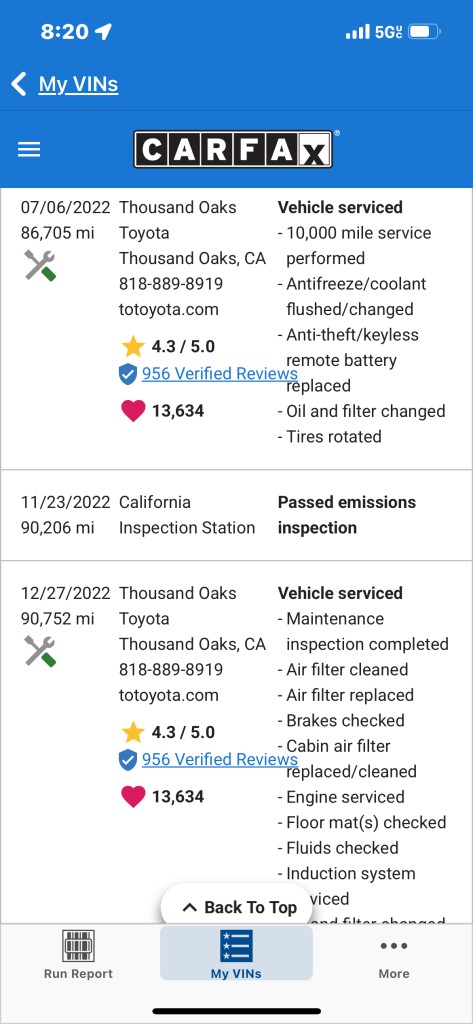Tap the CARFAX logo
The height and width of the screenshot is (1024, 473).
coord(233,150)
